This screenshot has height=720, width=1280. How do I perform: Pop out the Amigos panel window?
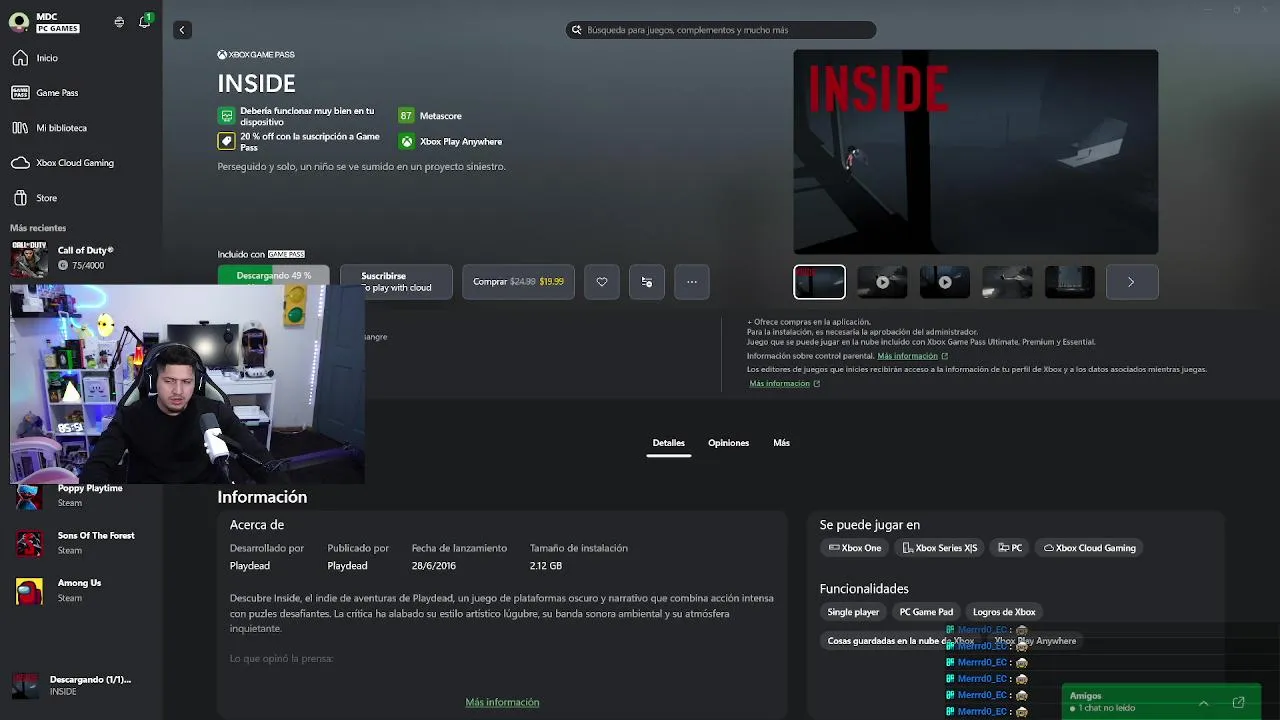(1238, 703)
